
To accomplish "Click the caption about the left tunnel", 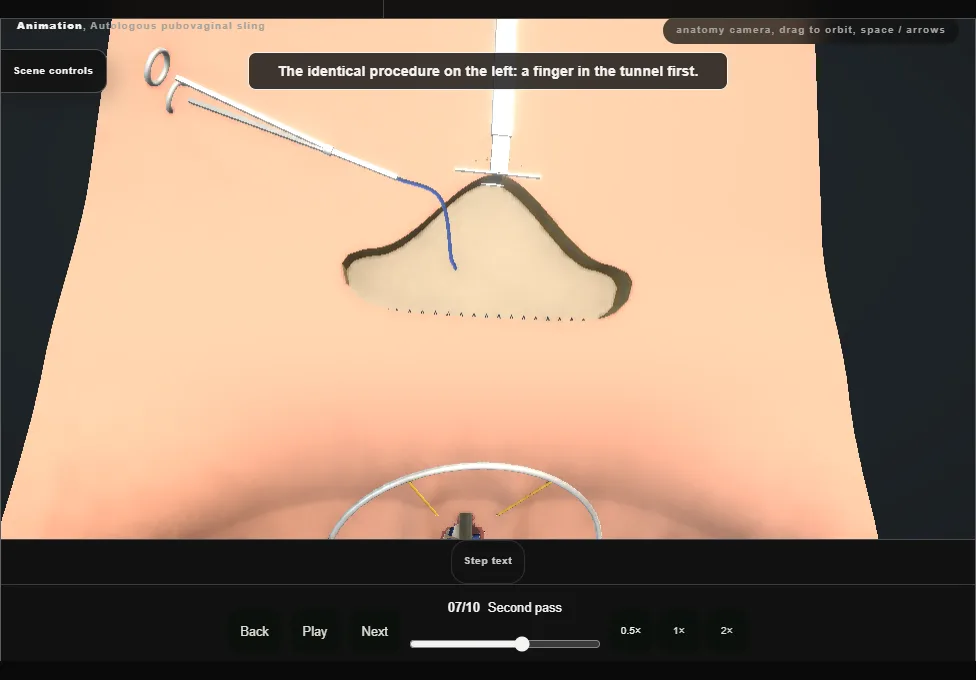I will tap(488, 71).
